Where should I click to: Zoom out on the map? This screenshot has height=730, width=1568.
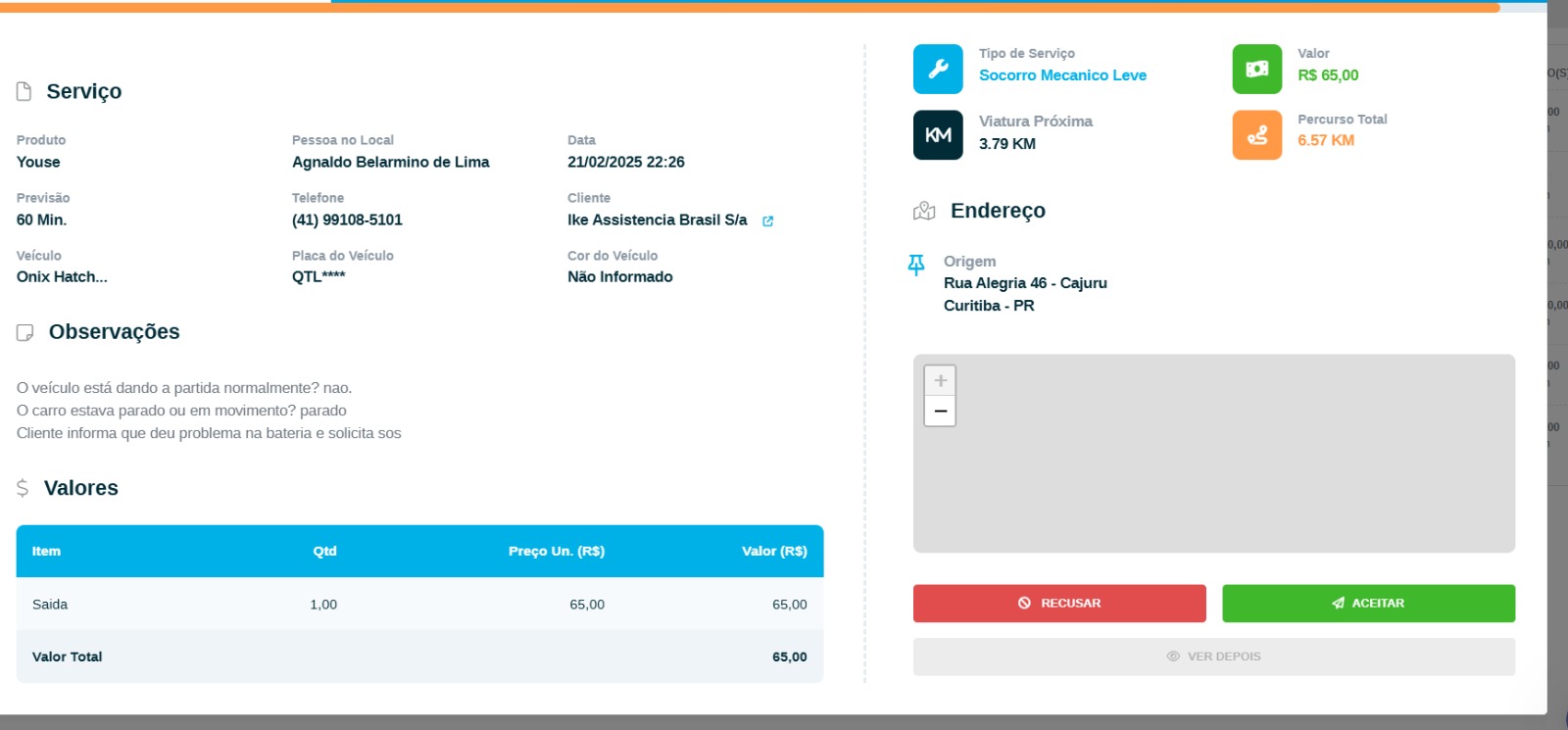click(940, 412)
